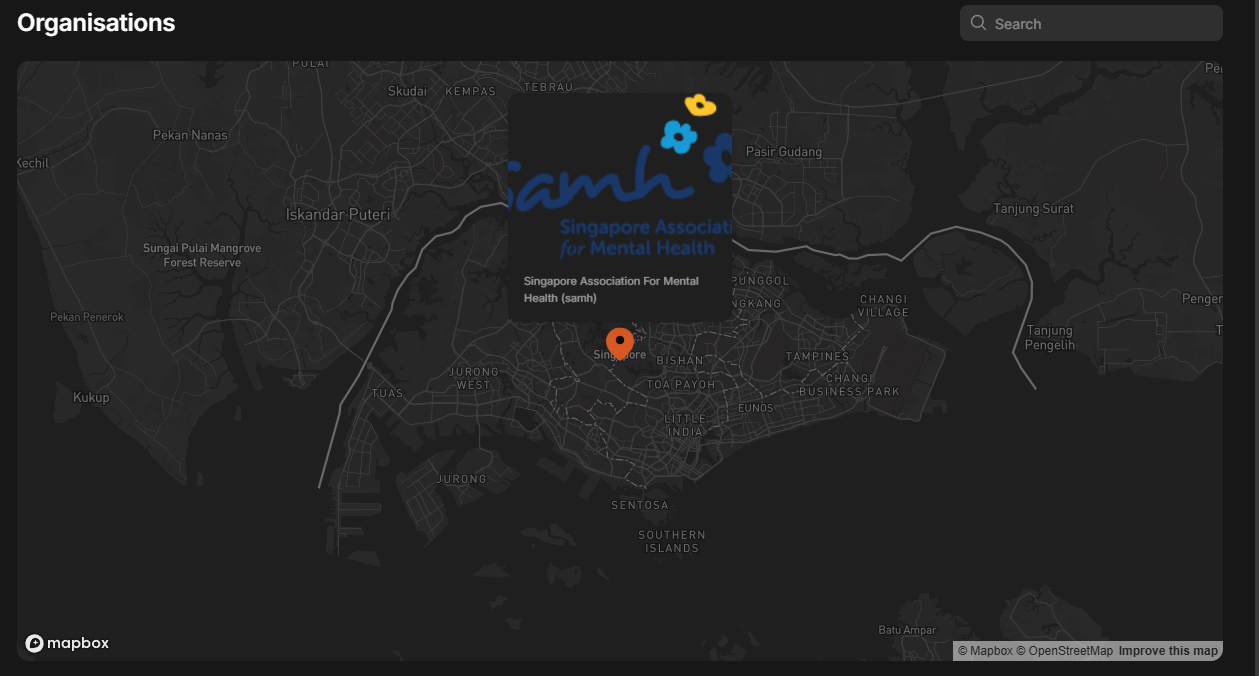Image resolution: width=1259 pixels, height=676 pixels.
Task: Click the CHANGI BUSINESS PARK map label
Action: pos(849,385)
